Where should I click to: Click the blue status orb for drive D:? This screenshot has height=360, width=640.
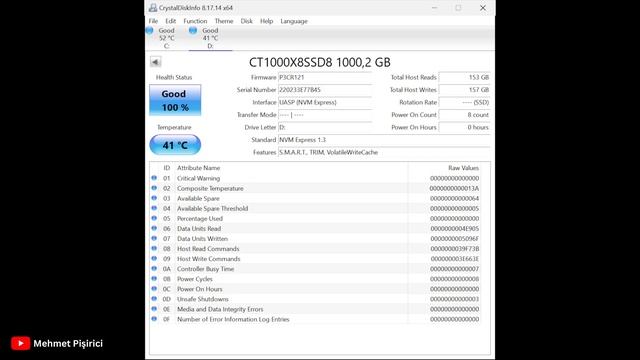[193, 30]
